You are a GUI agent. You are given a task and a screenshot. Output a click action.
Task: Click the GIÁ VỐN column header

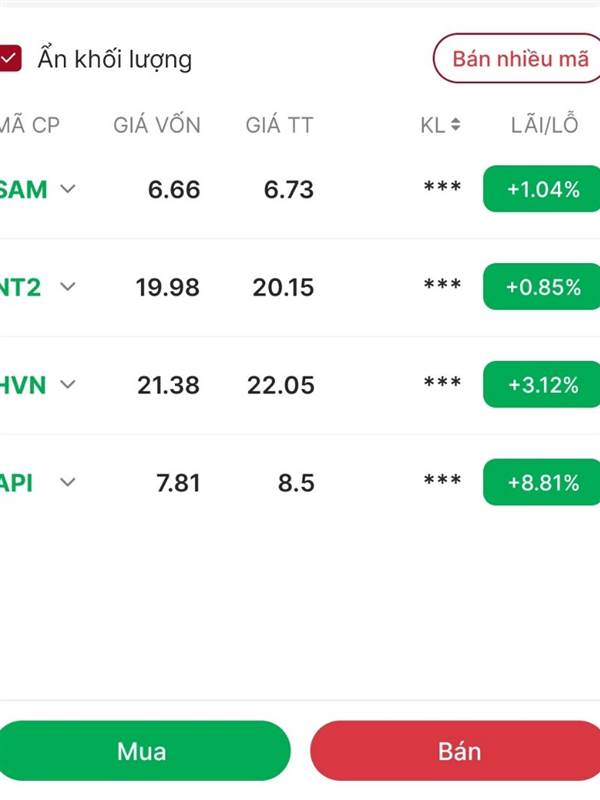tap(157, 125)
